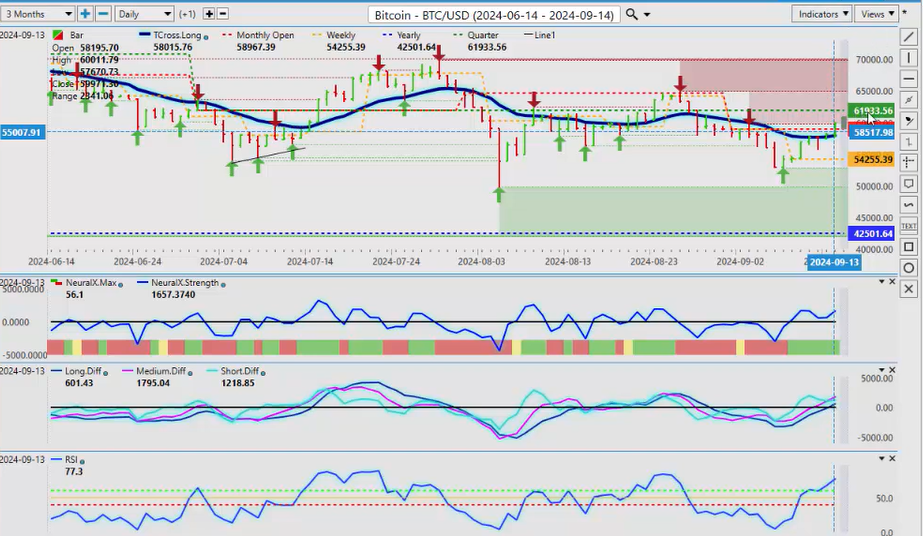Open the NeuralX panel options arrow
This screenshot has height=536, width=923.
[882, 282]
